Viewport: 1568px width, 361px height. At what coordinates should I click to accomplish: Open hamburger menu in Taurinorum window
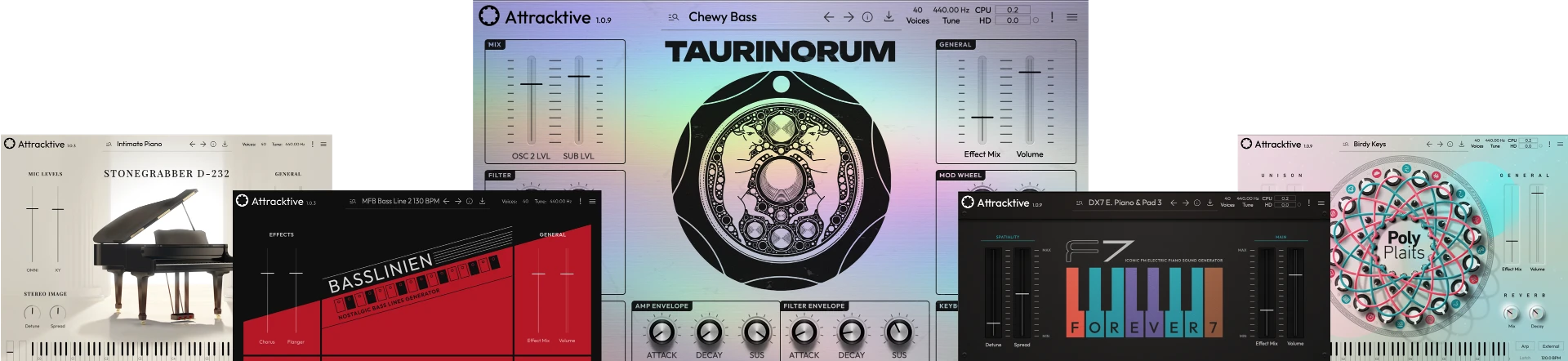click(1071, 17)
